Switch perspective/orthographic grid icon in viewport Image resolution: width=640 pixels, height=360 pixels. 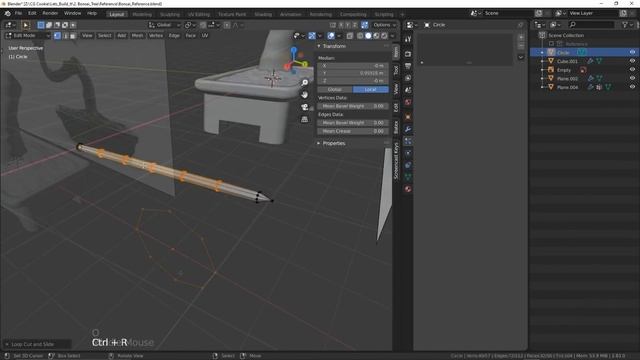tap(304, 119)
